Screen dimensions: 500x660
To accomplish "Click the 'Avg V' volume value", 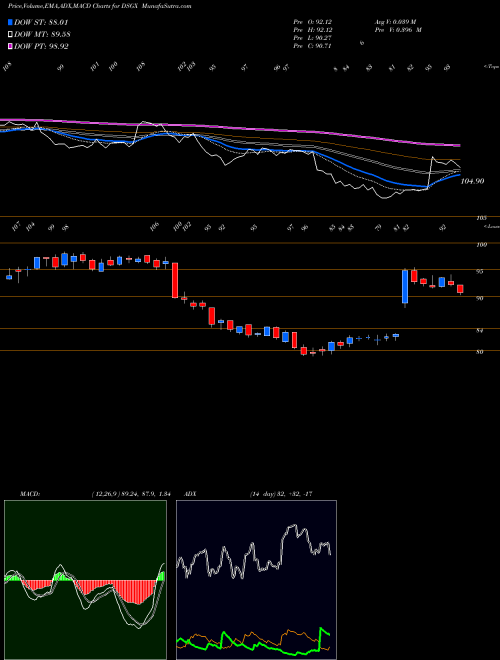I will tap(395, 22).
